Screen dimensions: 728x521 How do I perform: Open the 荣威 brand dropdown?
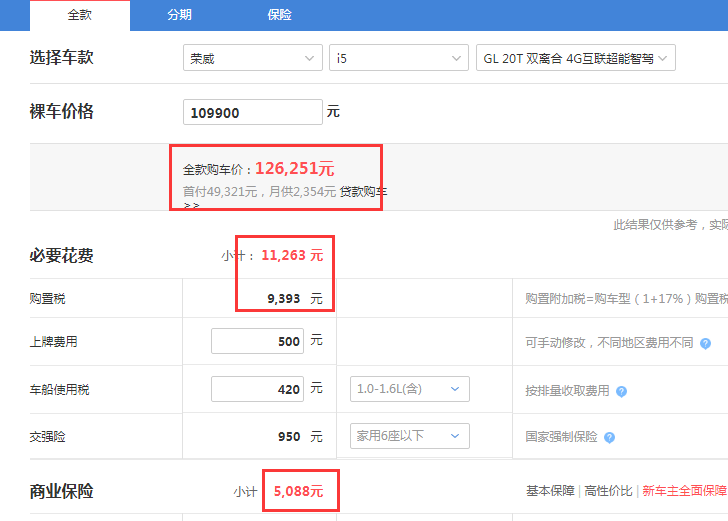(x=253, y=58)
